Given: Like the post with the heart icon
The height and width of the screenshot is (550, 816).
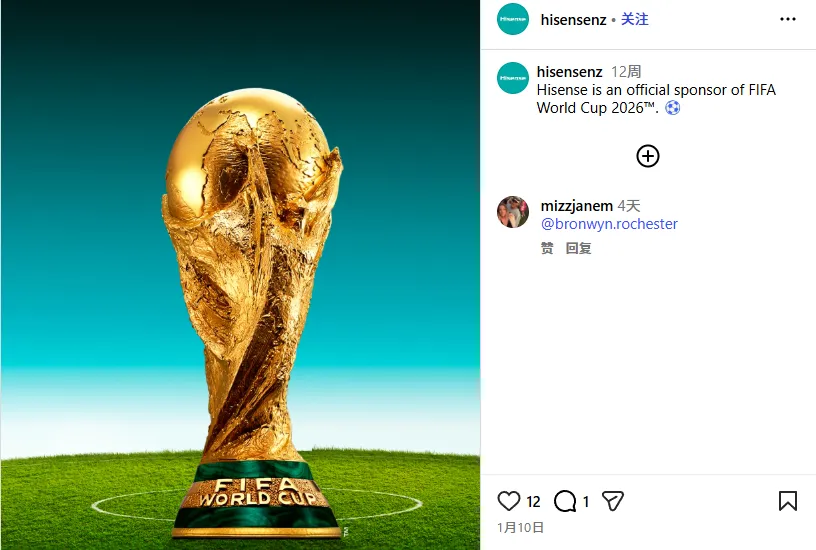Looking at the screenshot, I should pos(508,501).
